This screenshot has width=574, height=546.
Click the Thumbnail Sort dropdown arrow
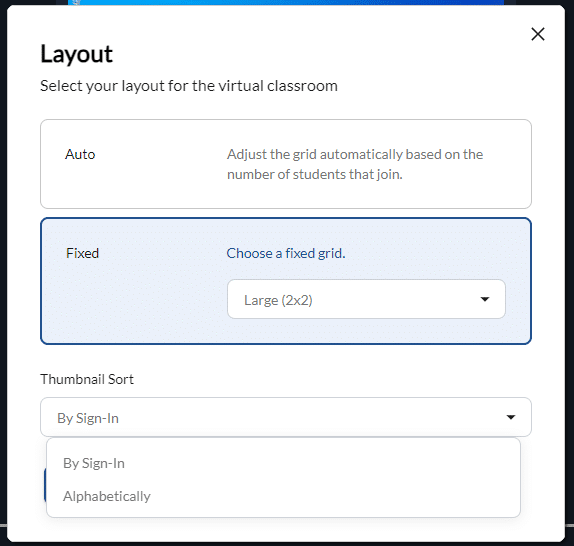pos(511,417)
